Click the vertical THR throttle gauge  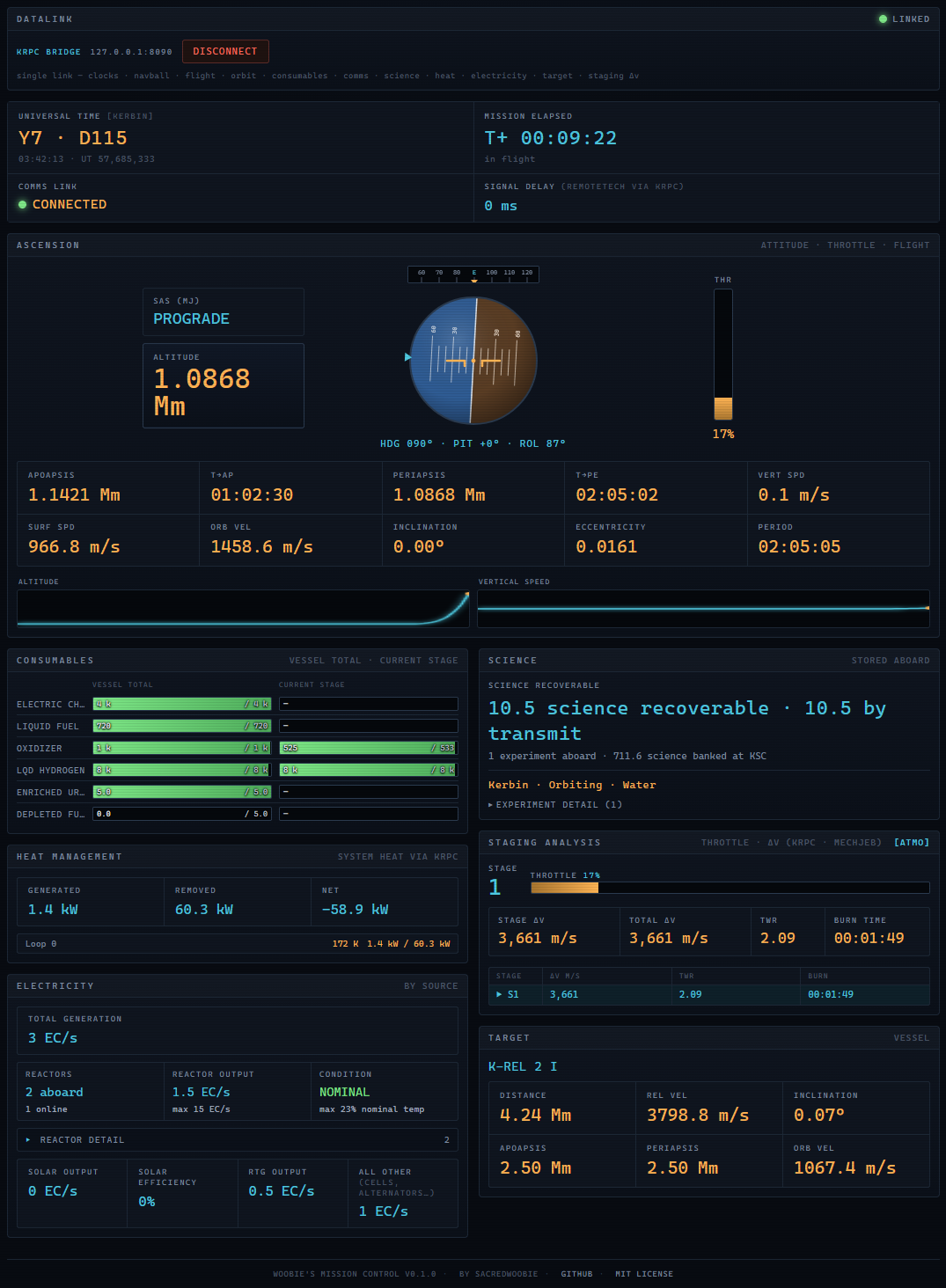coord(723,355)
